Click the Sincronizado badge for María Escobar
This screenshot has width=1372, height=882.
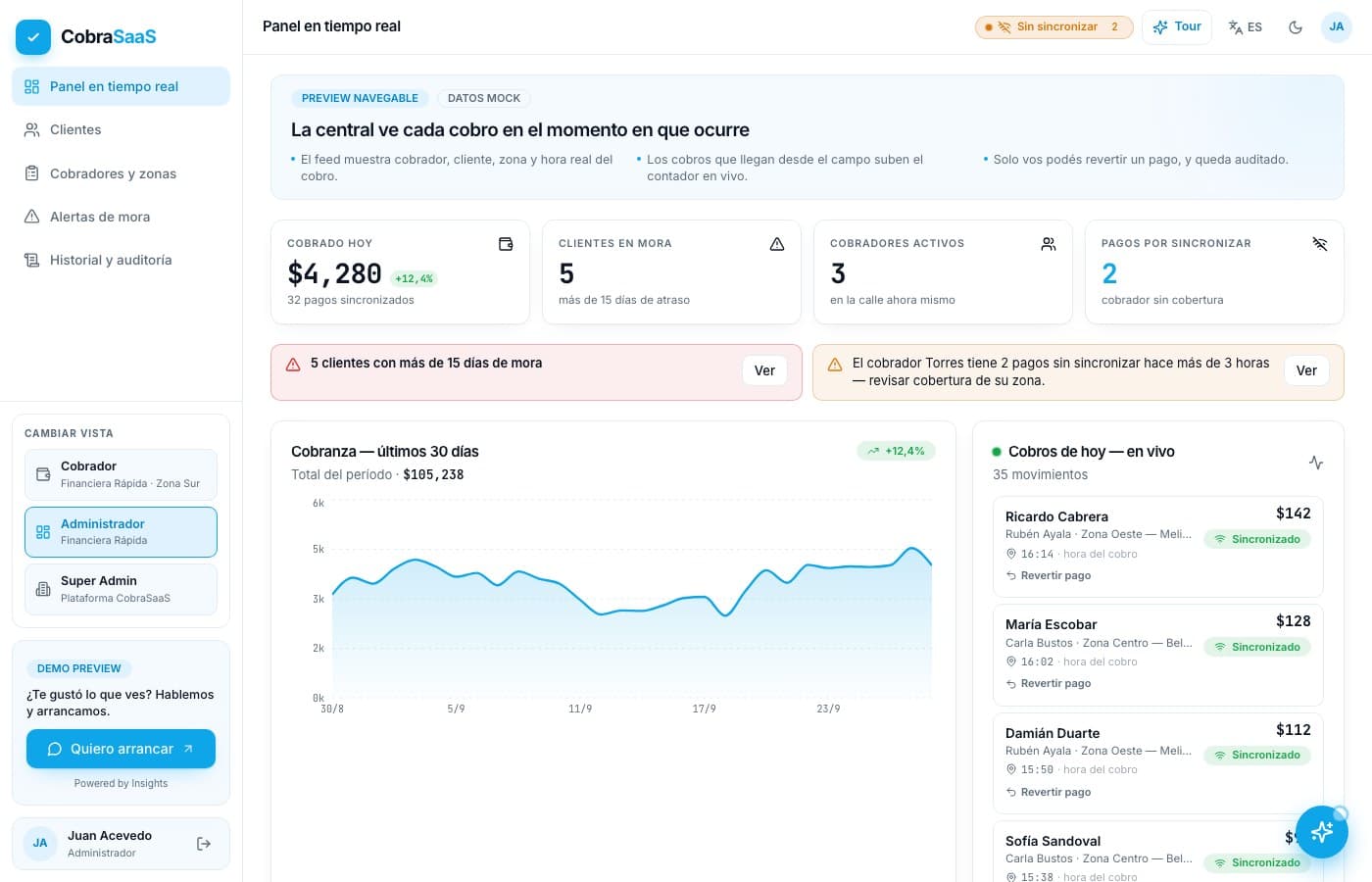pos(1257,647)
